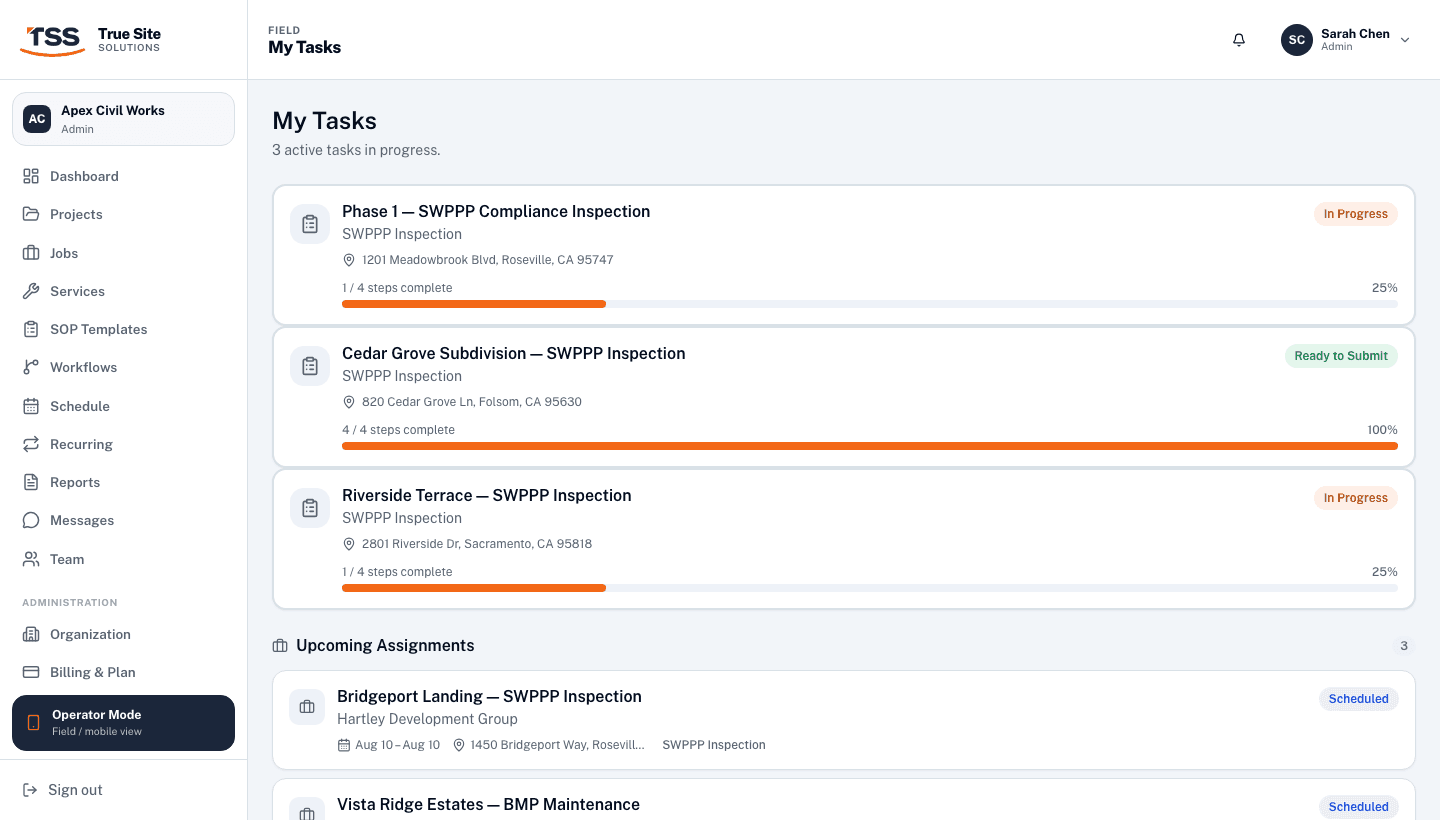Open Messages in the sidebar

pyautogui.click(x=123, y=520)
